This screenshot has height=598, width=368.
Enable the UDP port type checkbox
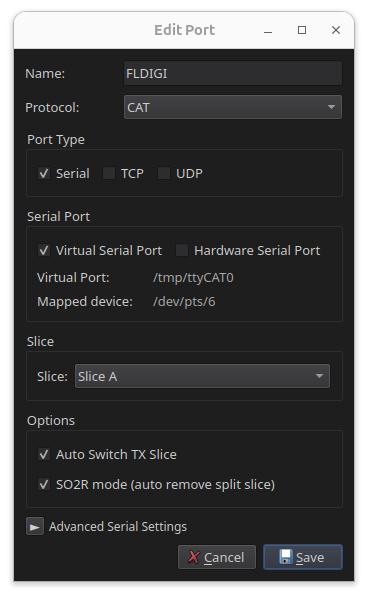point(164,173)
